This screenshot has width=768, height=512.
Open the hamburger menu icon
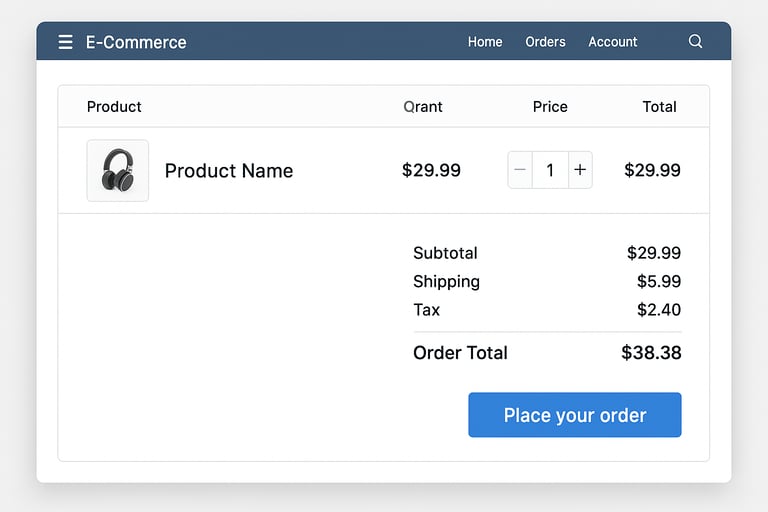(x=66, y=42)
